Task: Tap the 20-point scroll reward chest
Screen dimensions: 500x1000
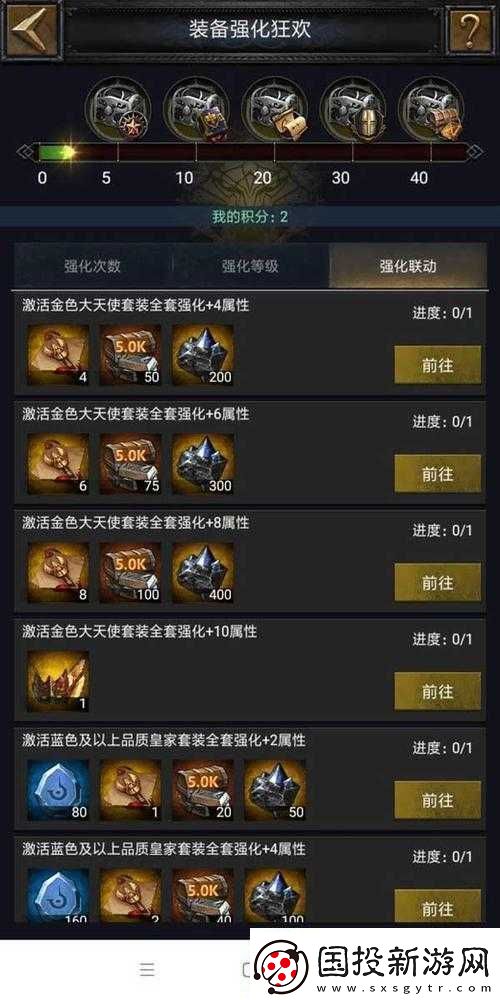Action: (x=275, y=107)
